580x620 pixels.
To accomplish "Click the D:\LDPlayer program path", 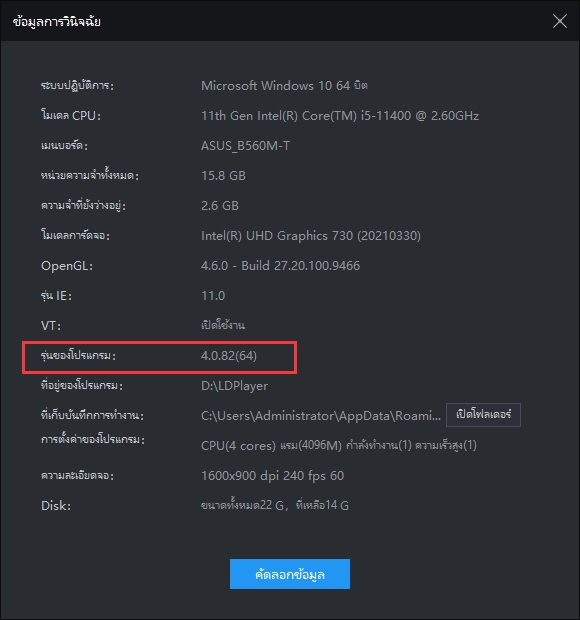I will tap(234, 386).
